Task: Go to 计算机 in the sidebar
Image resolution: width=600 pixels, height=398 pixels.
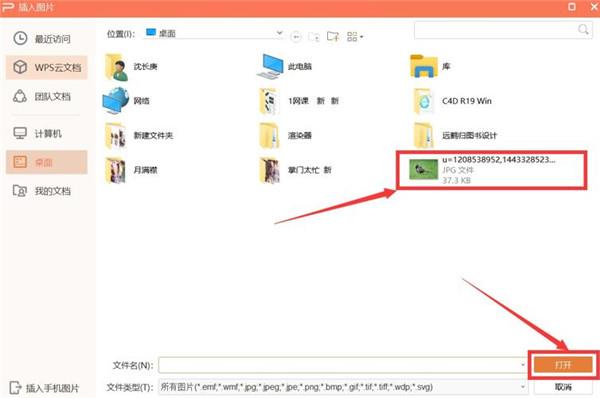Action: (x=38, y=133)
